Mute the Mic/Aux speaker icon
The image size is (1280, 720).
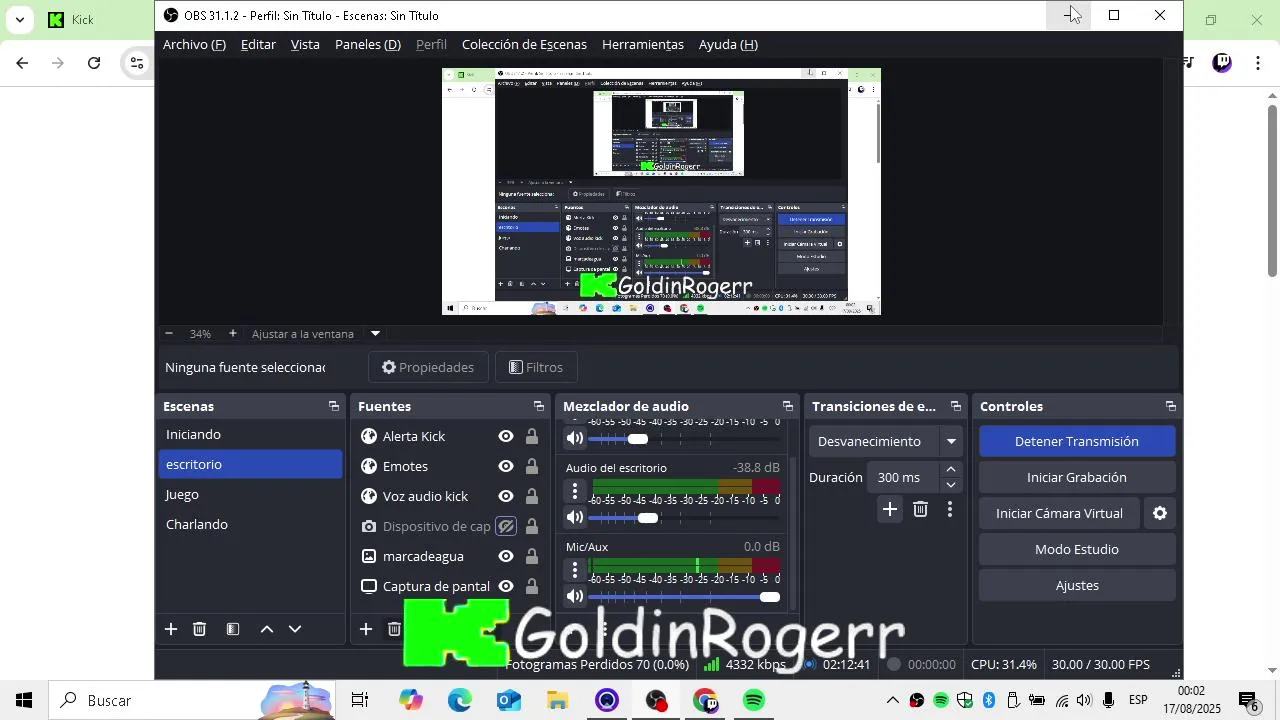(x=575, y=596)
